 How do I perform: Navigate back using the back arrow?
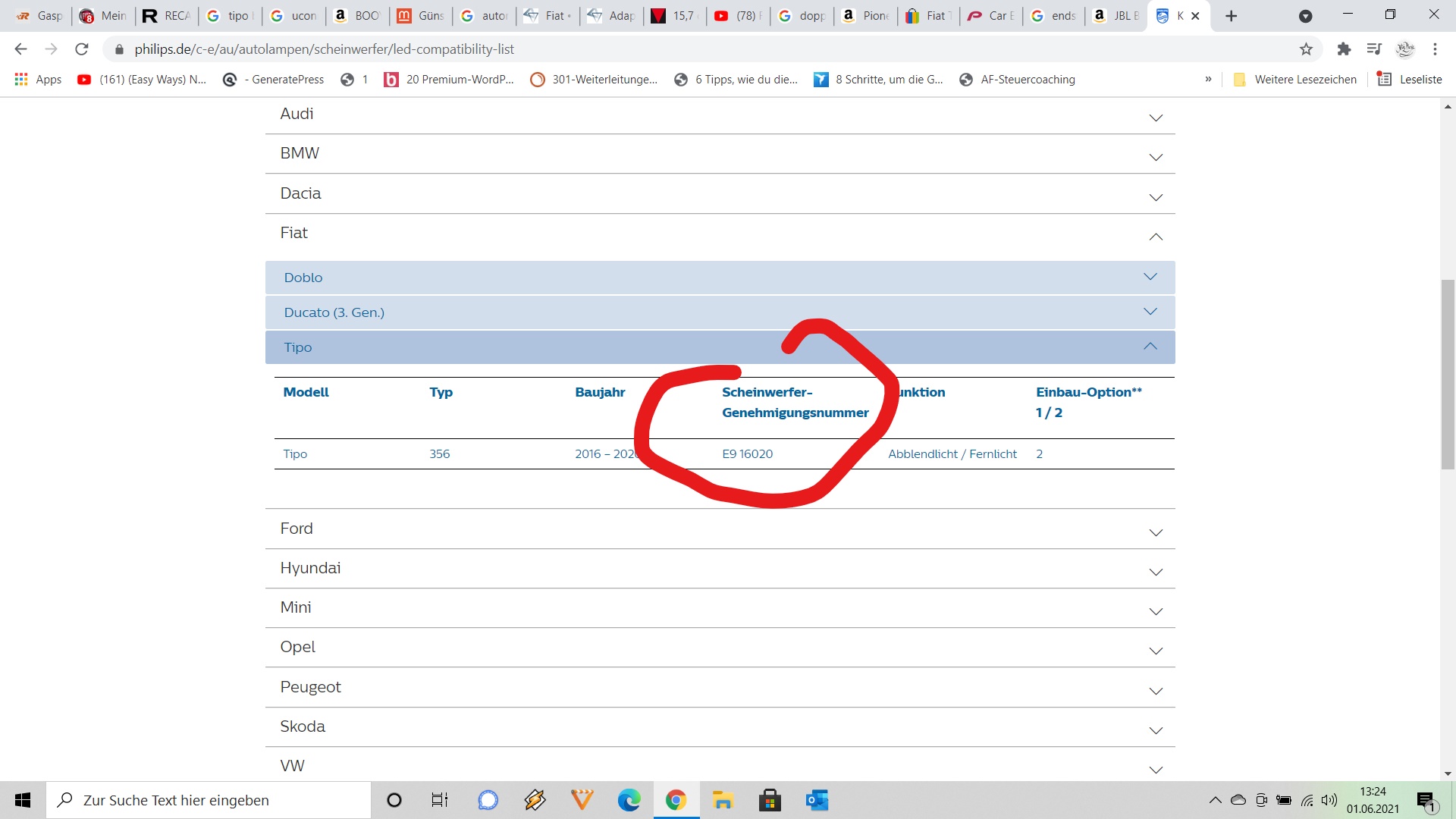20,49
